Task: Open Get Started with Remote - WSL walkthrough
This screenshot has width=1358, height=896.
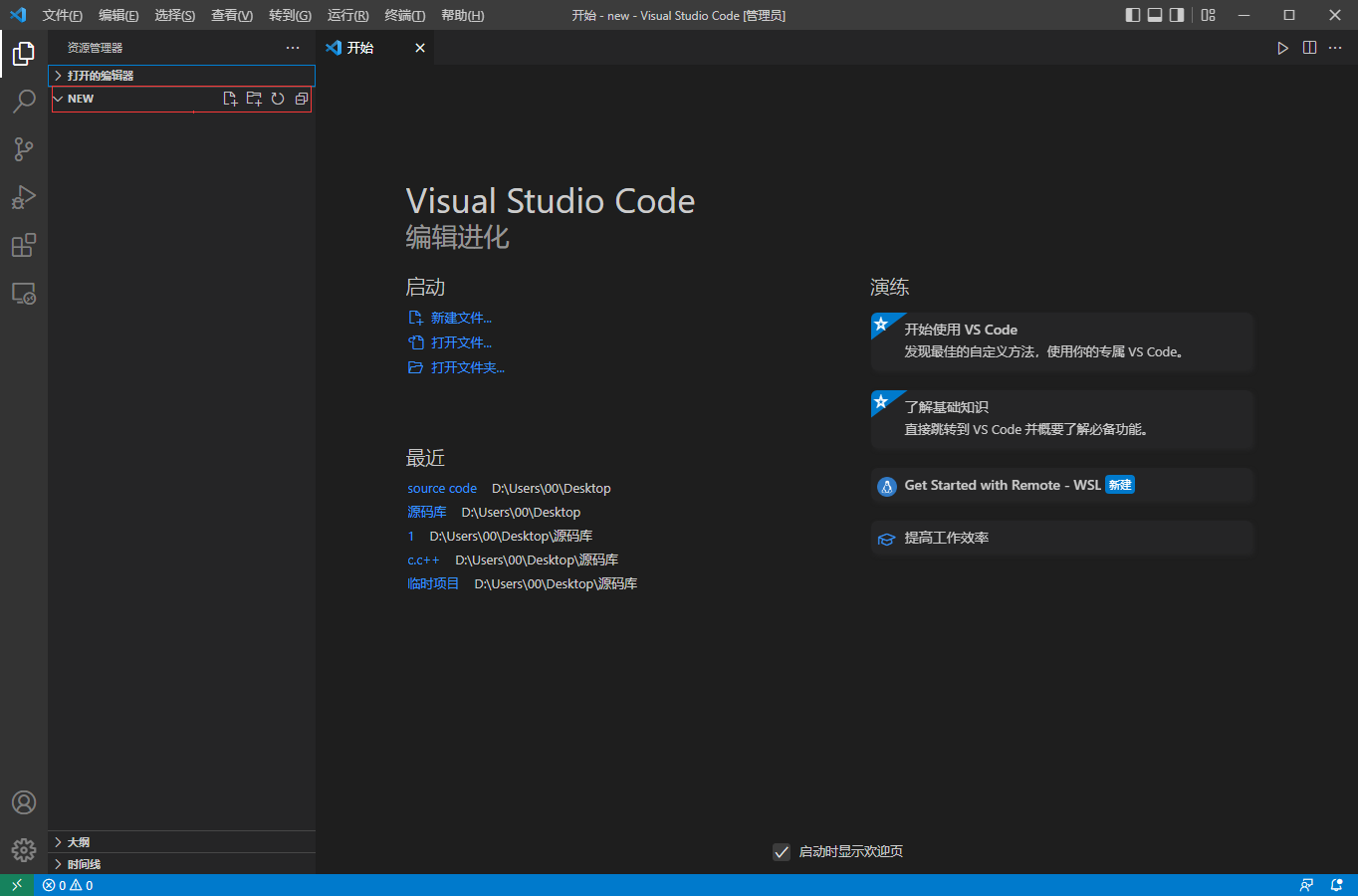Action: click(x=1062, y=486)
